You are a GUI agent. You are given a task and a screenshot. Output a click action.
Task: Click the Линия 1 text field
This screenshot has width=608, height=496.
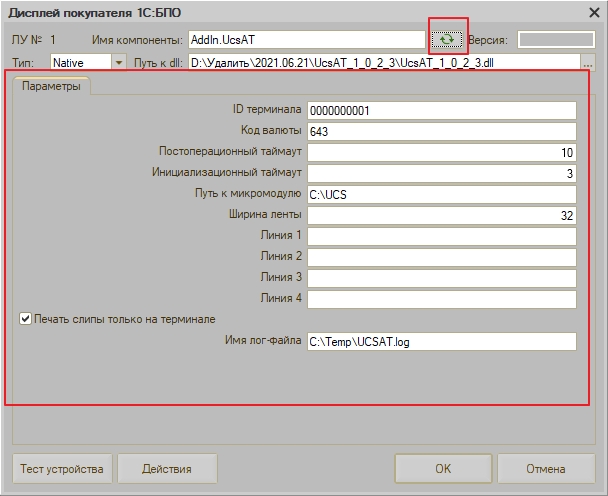[x=441, y=236]
